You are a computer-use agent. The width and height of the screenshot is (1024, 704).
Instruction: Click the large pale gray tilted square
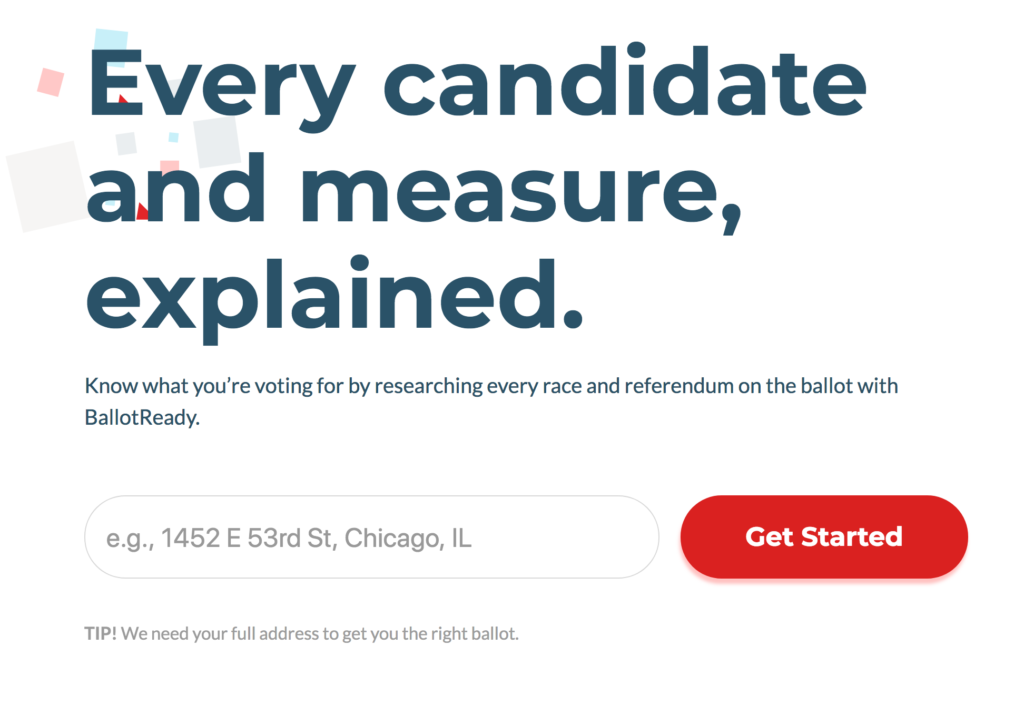46,186
